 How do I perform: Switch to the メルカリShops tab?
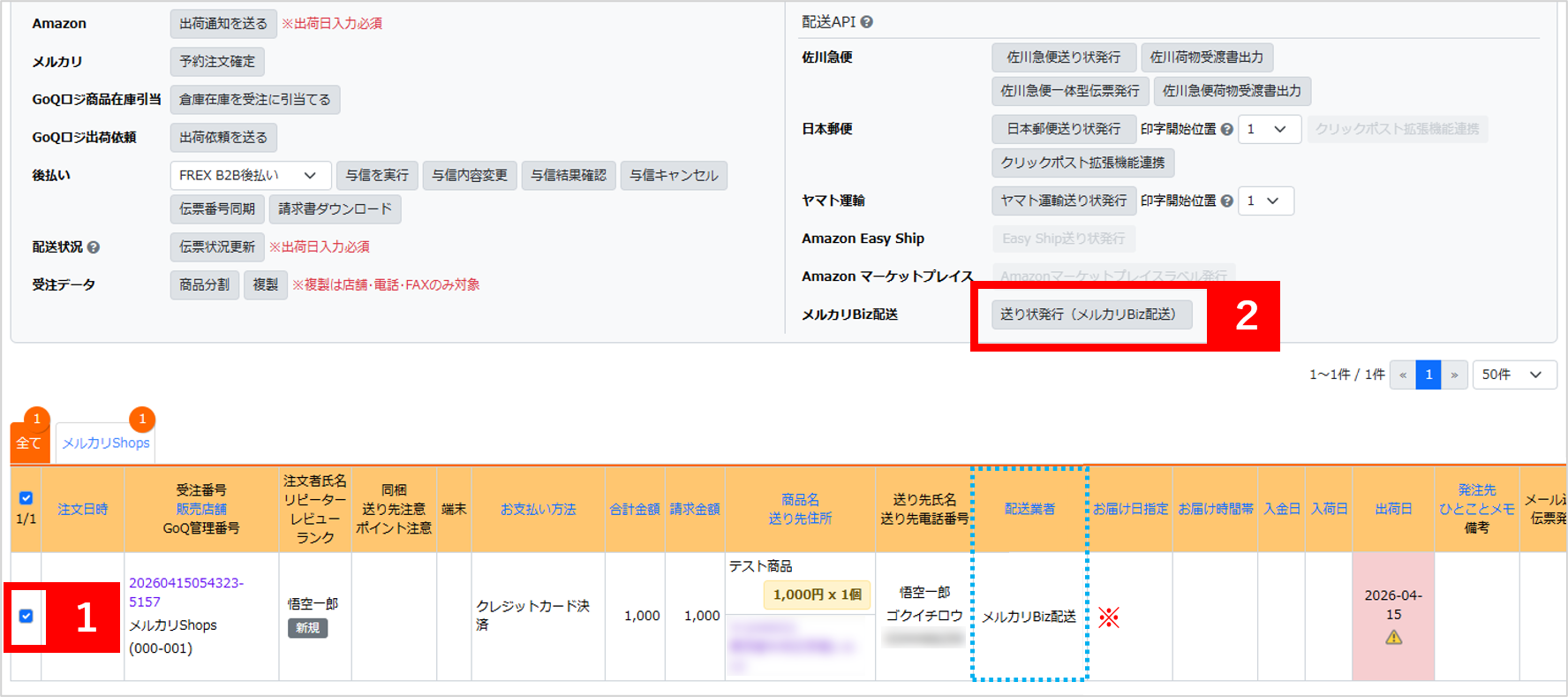(106, 443)
